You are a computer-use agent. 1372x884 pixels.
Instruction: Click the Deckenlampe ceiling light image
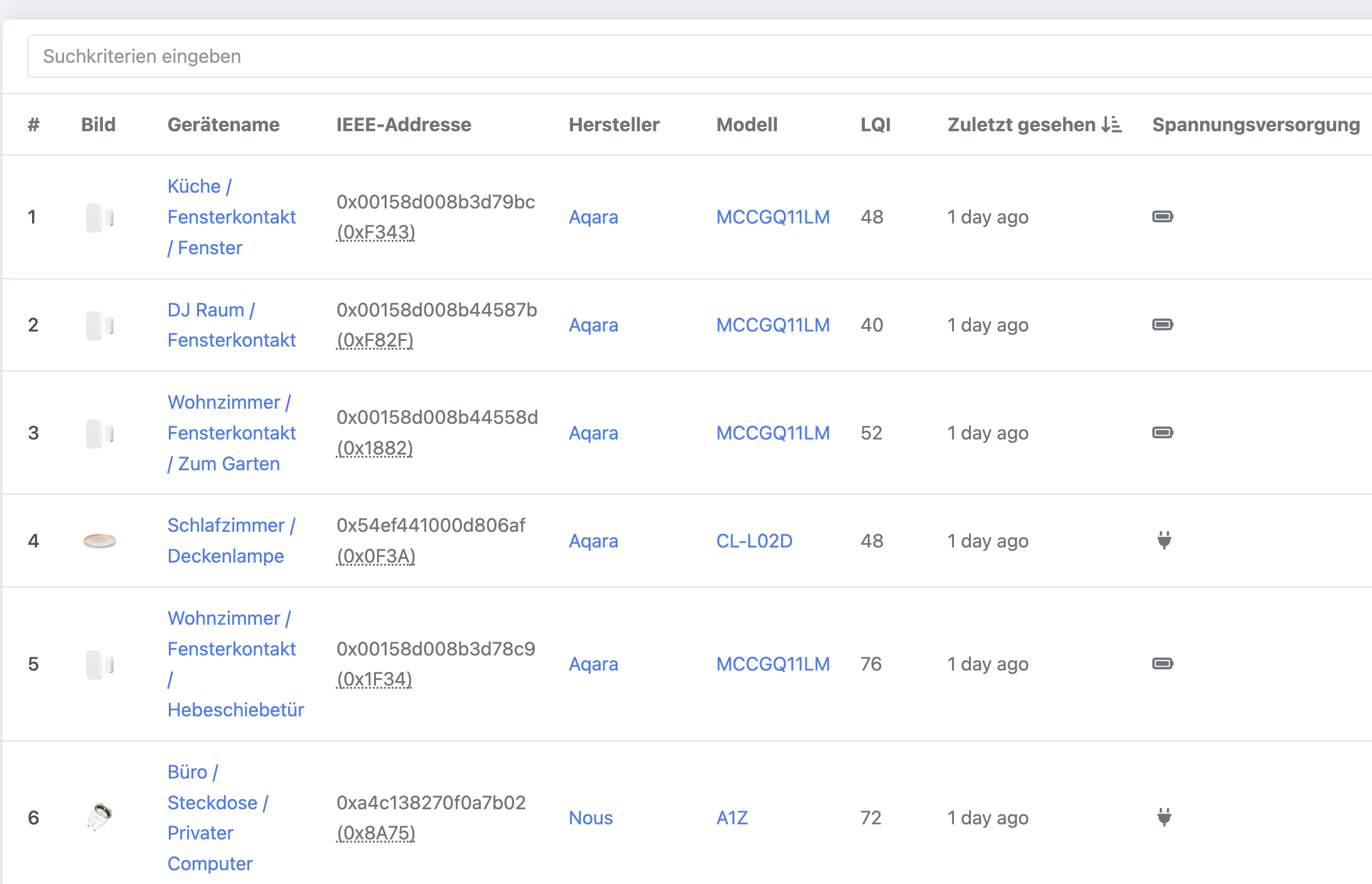[100, 541]
